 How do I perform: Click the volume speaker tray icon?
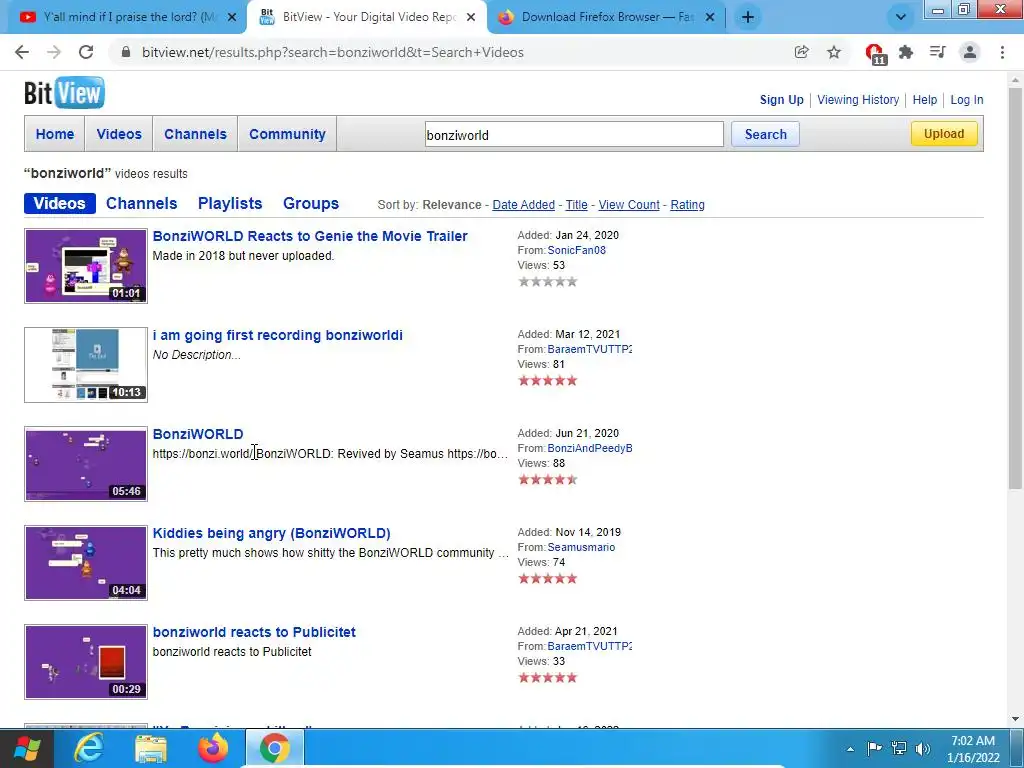923,748
